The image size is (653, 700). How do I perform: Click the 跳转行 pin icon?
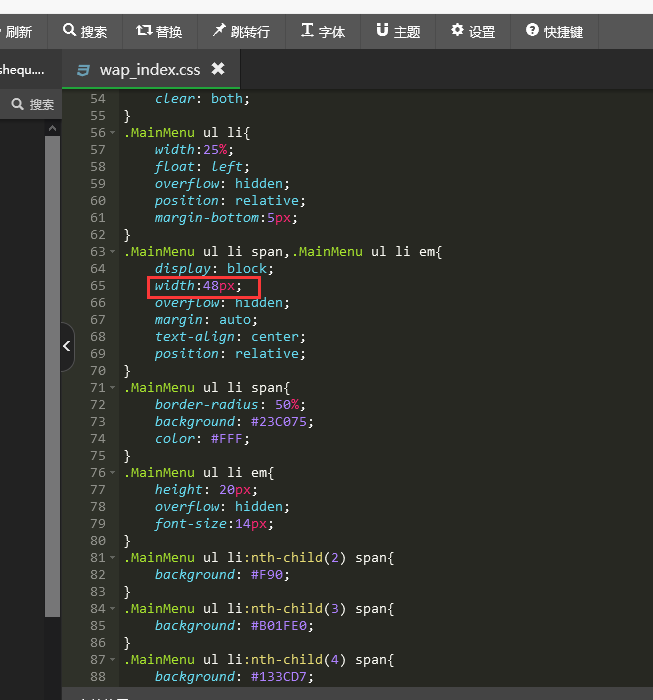(219, 31)
